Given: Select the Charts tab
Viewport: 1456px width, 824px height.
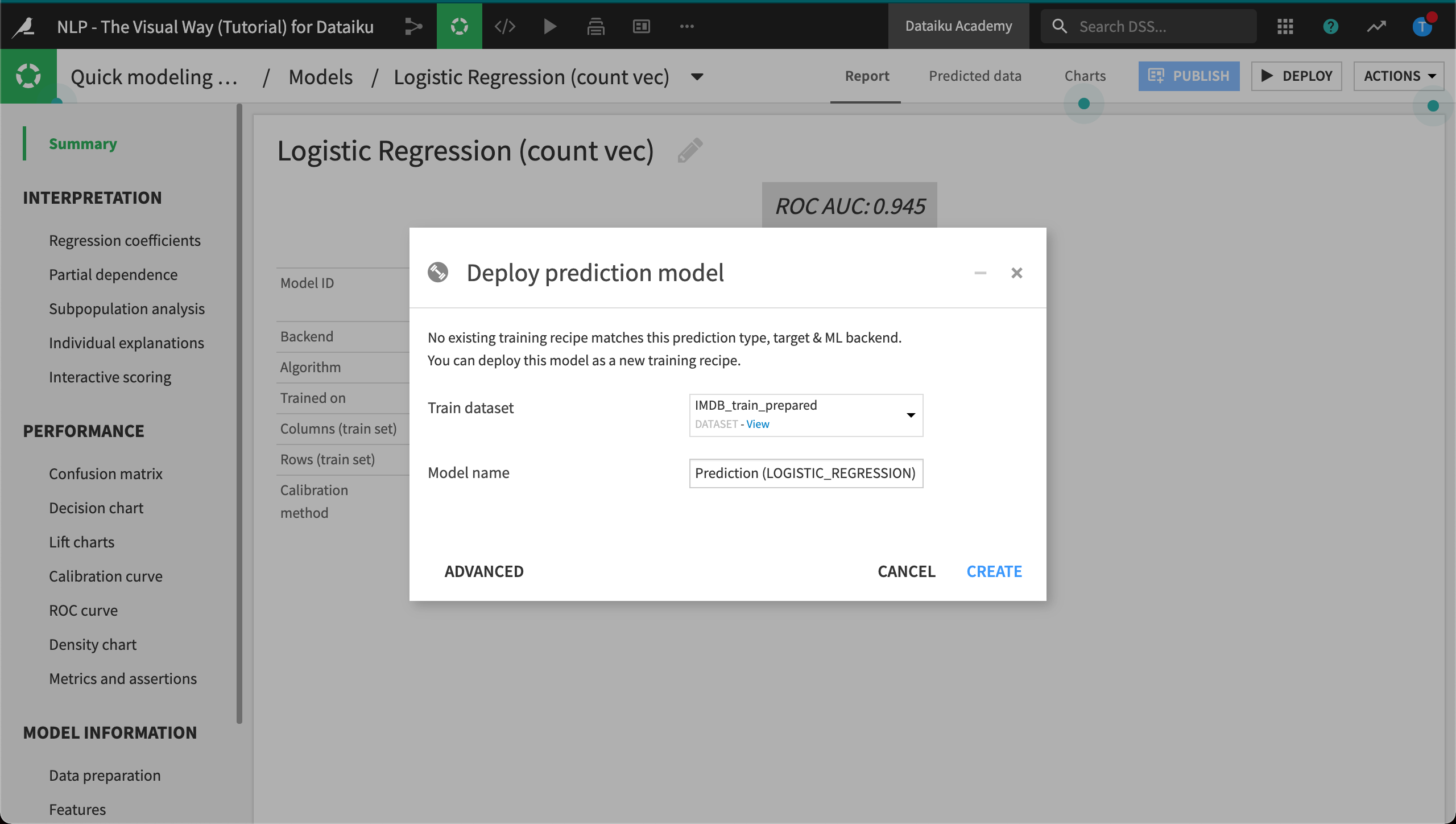Looking at the screenshot, I should point(1085,76).
